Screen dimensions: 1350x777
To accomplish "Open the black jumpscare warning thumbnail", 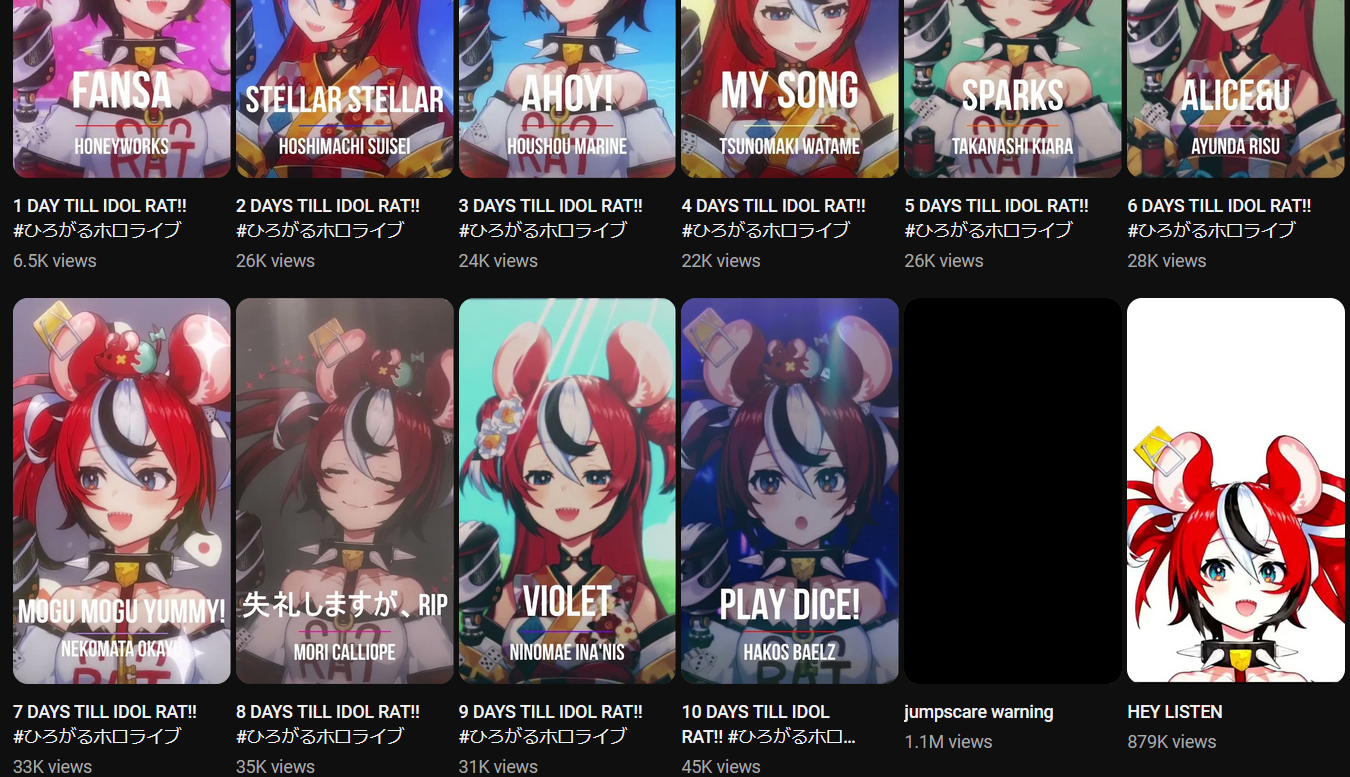I will [x=1013, y=491].
